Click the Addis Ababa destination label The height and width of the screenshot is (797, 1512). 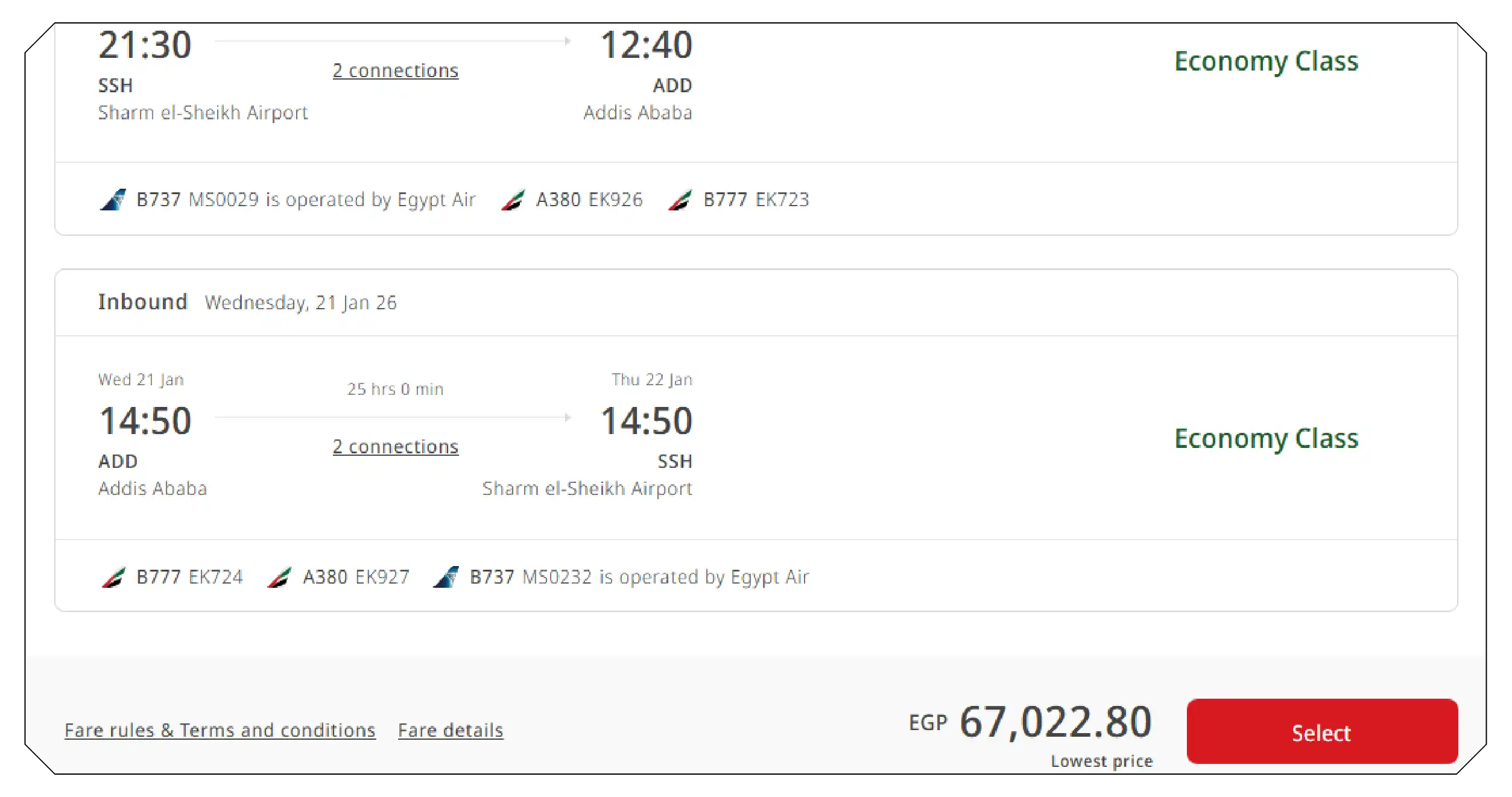click(638, 112)
